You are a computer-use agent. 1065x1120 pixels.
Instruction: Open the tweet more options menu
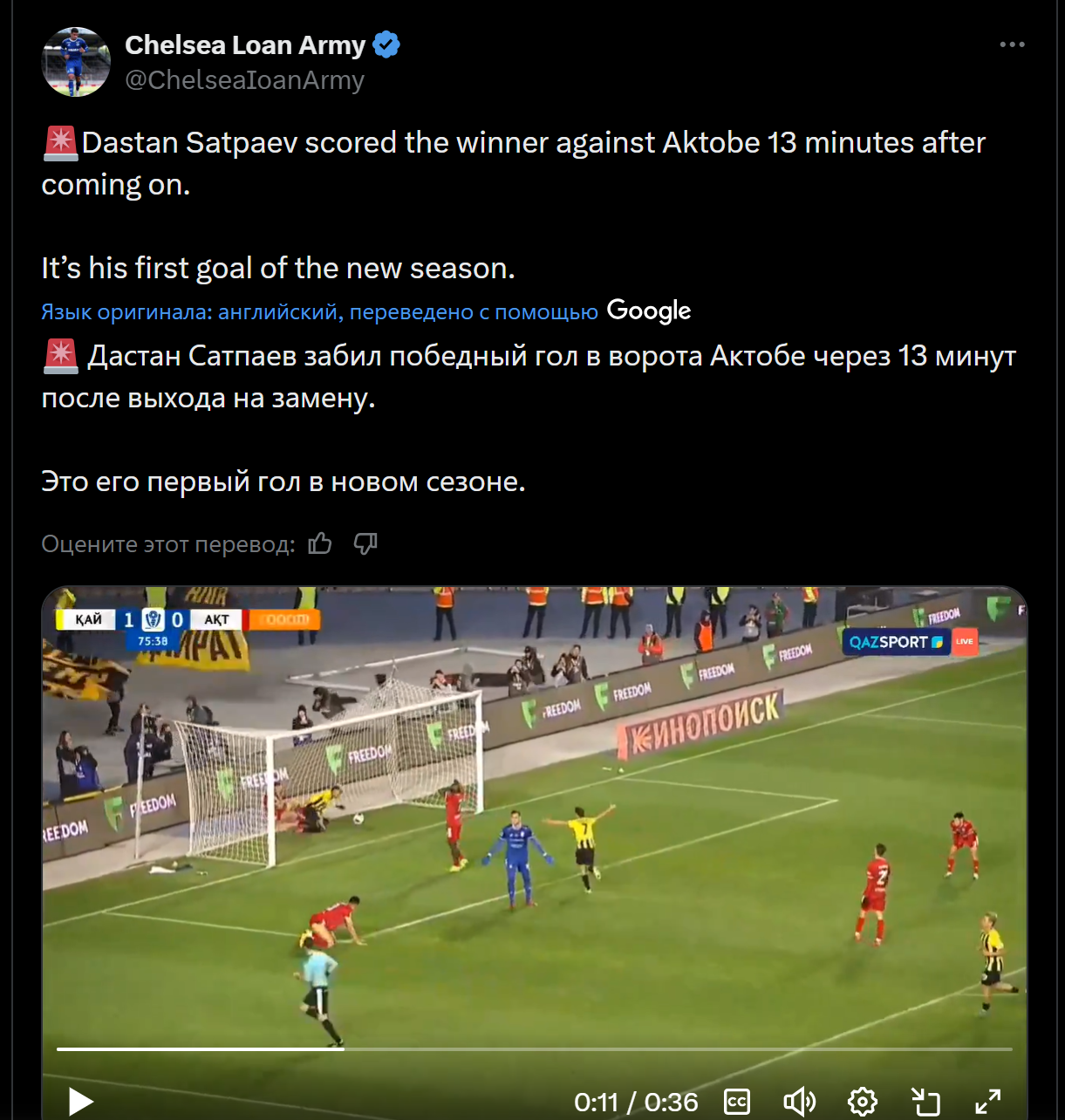coord(1012,44)
